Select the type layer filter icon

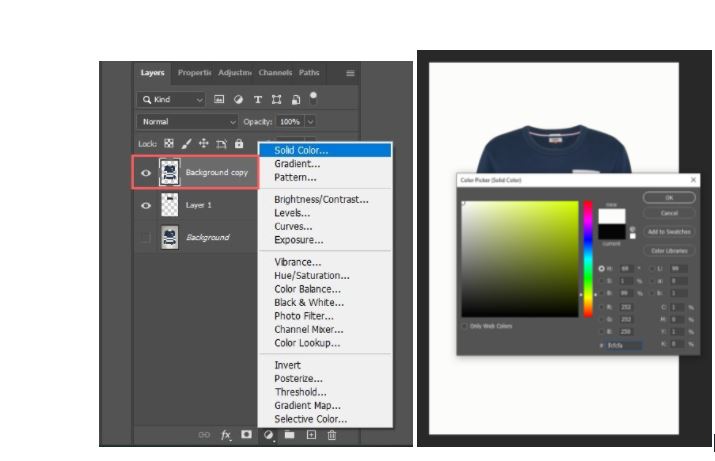[257, 100]
